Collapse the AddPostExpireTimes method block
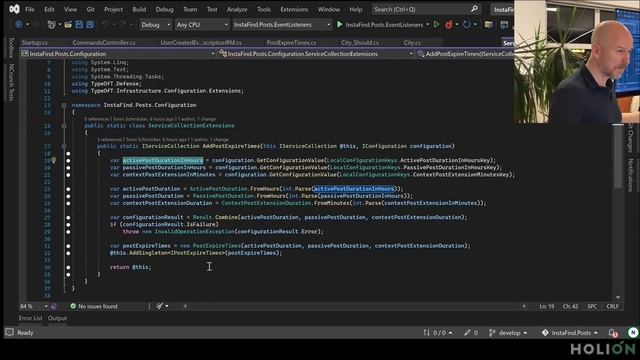 coord(64,146)
